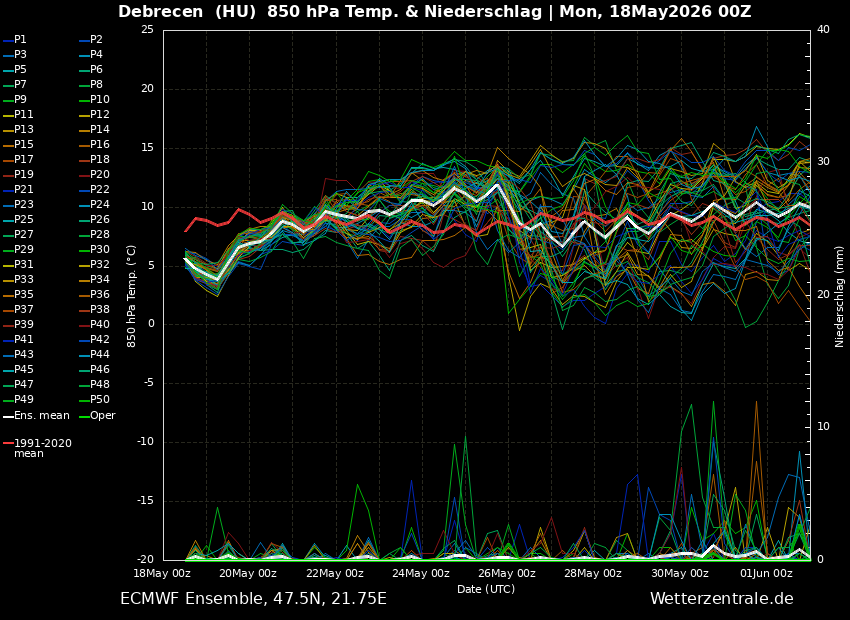This screenshot has width=850, height=620.
Task: Click legend entry P50
Action: point(94,399)
